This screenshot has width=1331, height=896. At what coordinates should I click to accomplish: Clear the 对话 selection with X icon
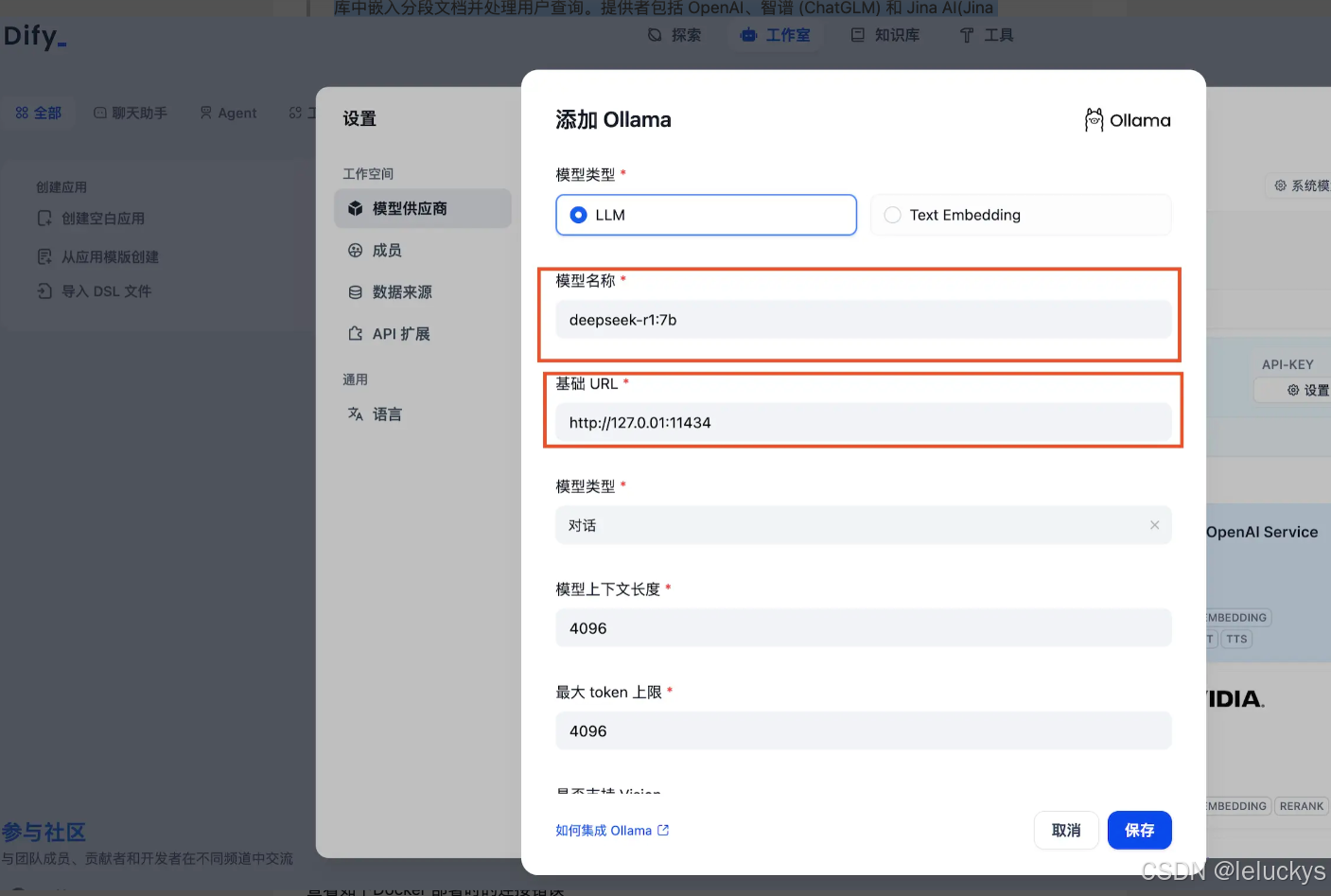[1154, 525]
